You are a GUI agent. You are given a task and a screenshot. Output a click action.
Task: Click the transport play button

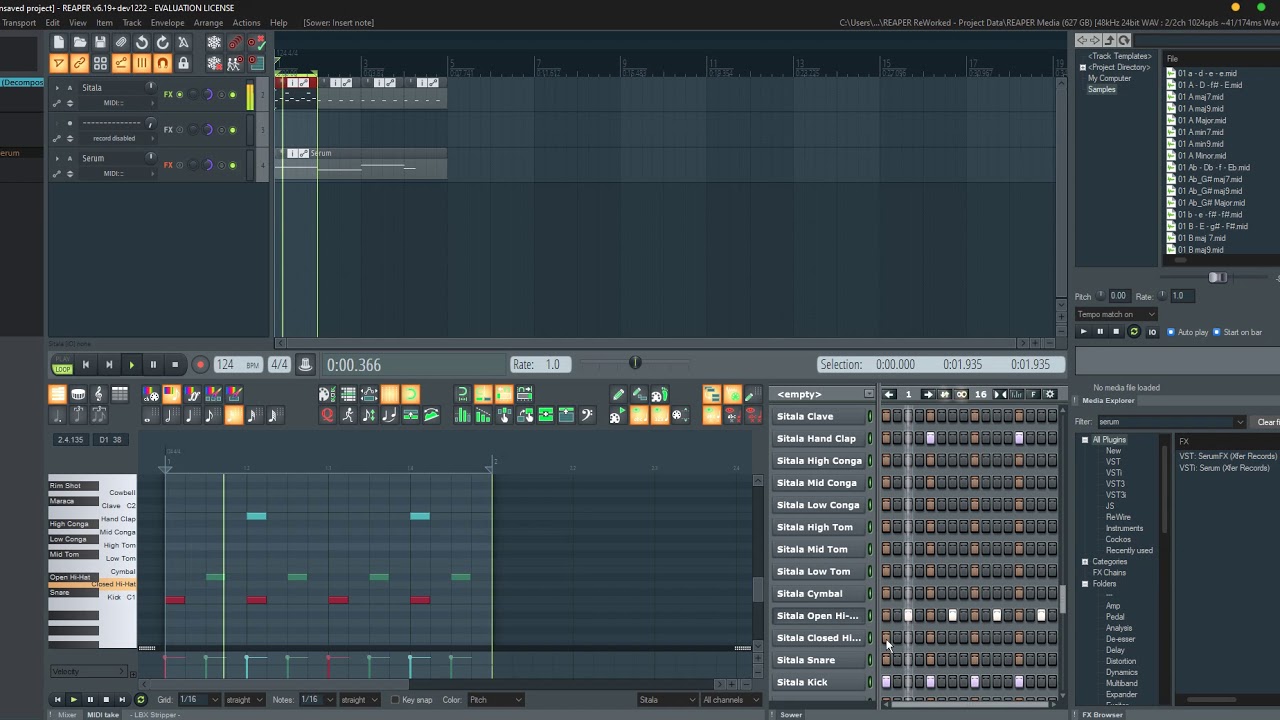point(131,365)
